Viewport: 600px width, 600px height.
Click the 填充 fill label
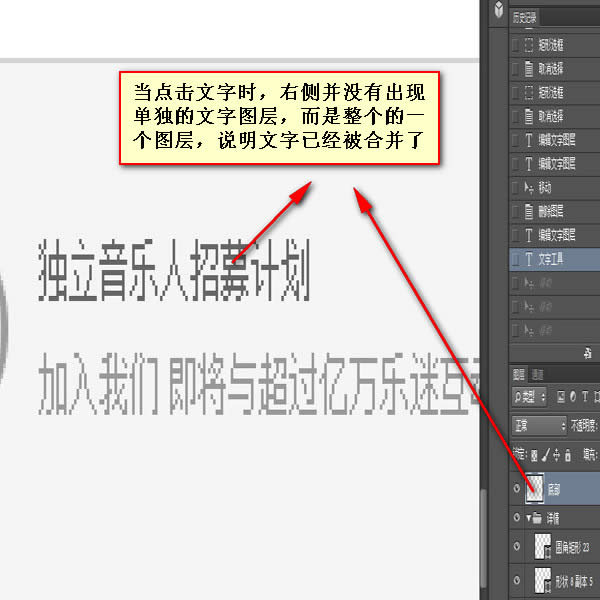click(590, 455)
